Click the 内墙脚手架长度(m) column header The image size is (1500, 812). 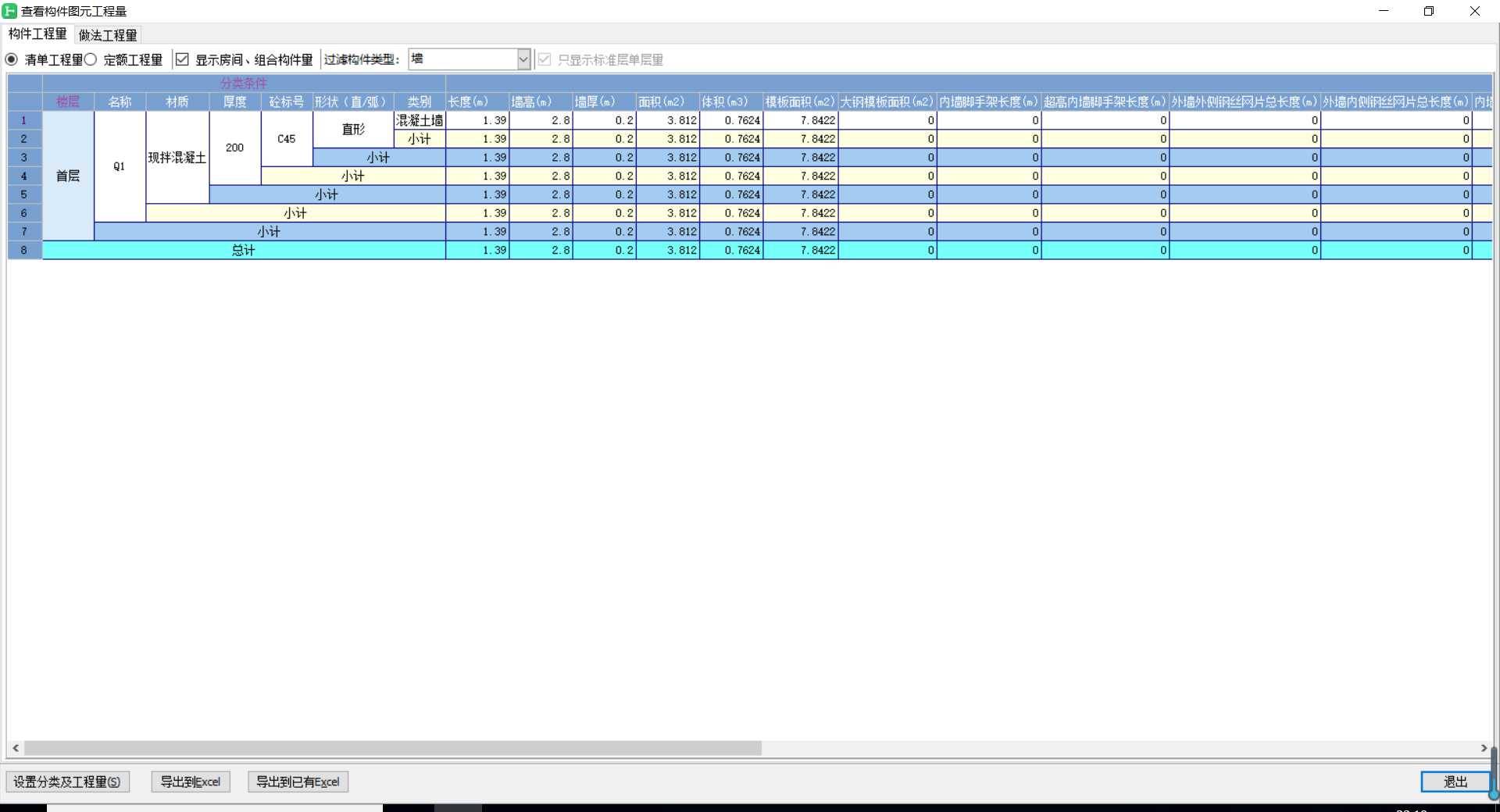pos(988,101)
